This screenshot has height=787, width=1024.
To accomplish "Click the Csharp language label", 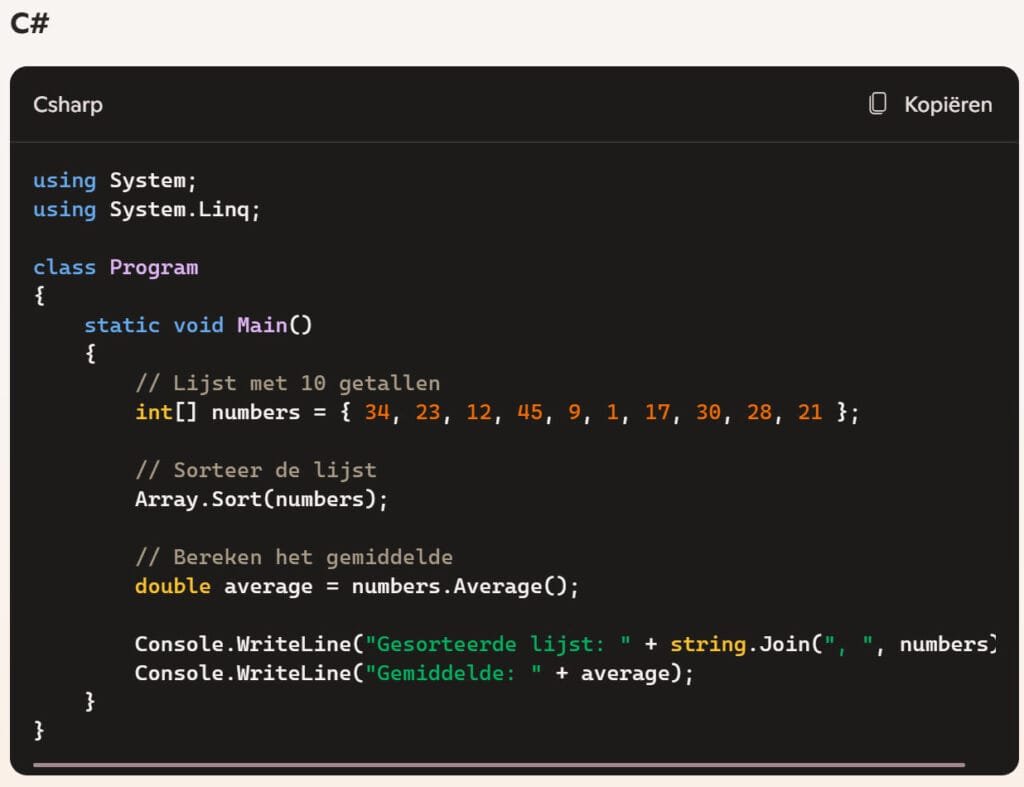I will [x=68, y=105].
